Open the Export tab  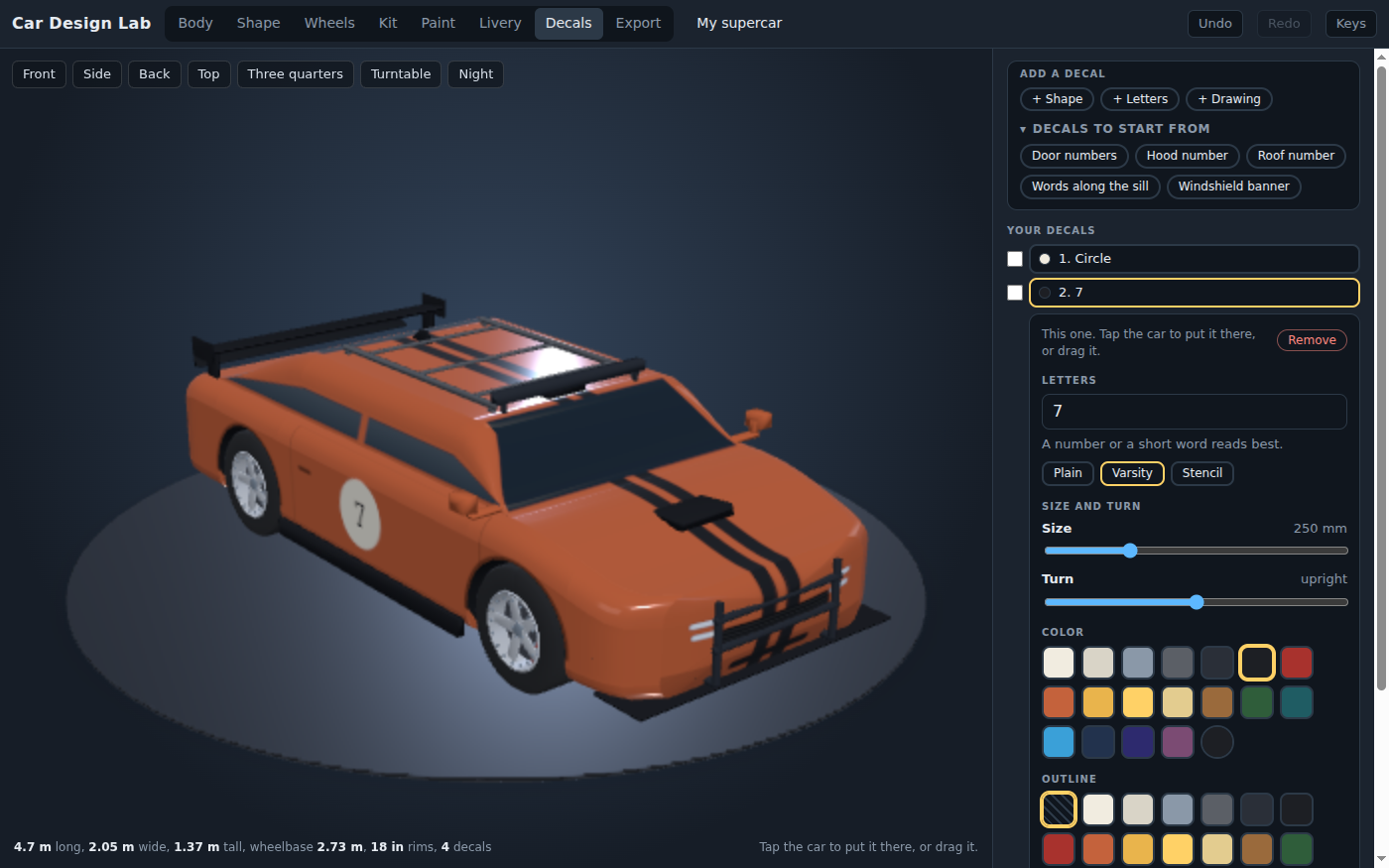[x=638, y=24]
